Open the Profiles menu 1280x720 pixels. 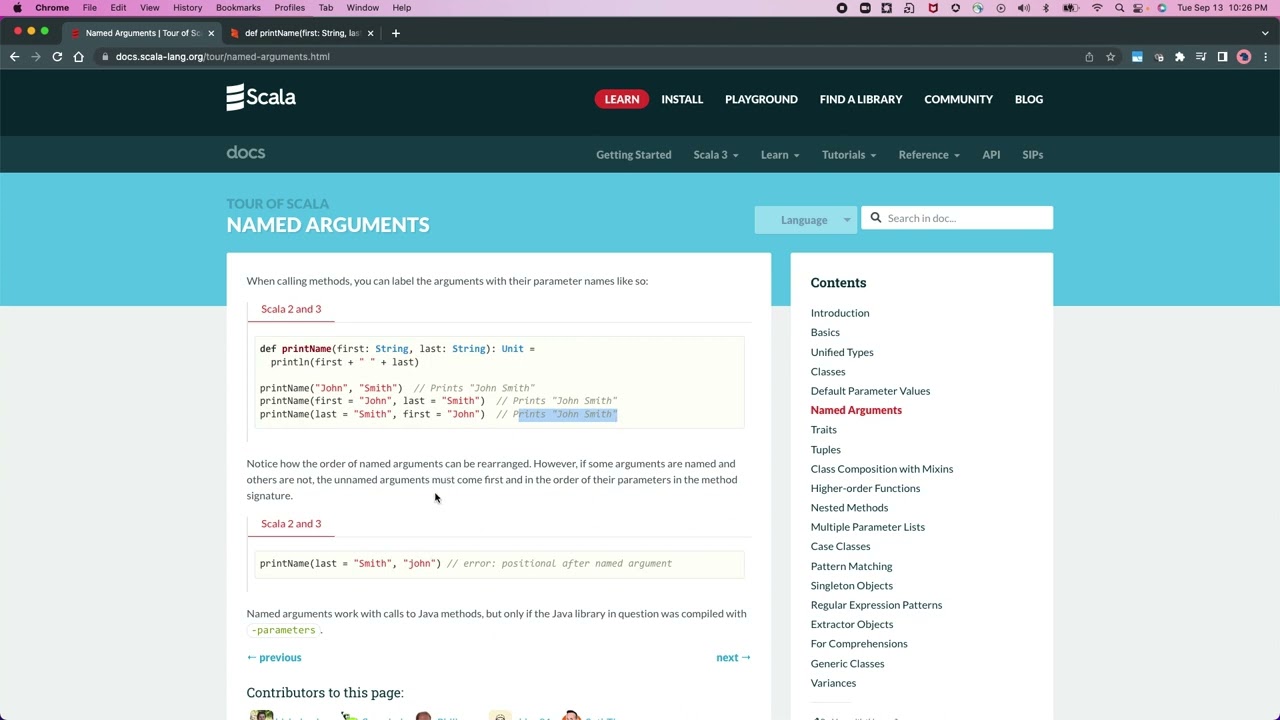click(289, 8)
